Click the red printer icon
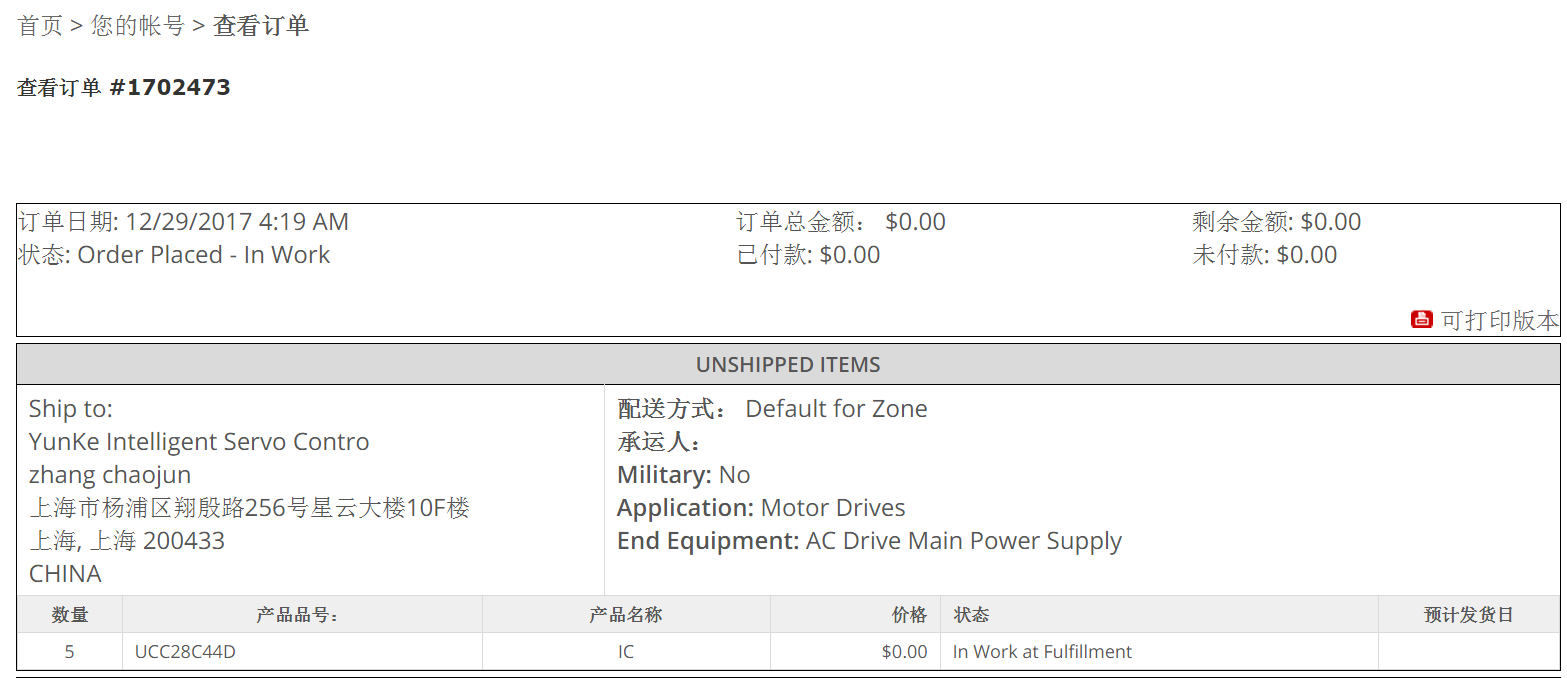This screenshot has width=1567, height=678. [1421, 320]
